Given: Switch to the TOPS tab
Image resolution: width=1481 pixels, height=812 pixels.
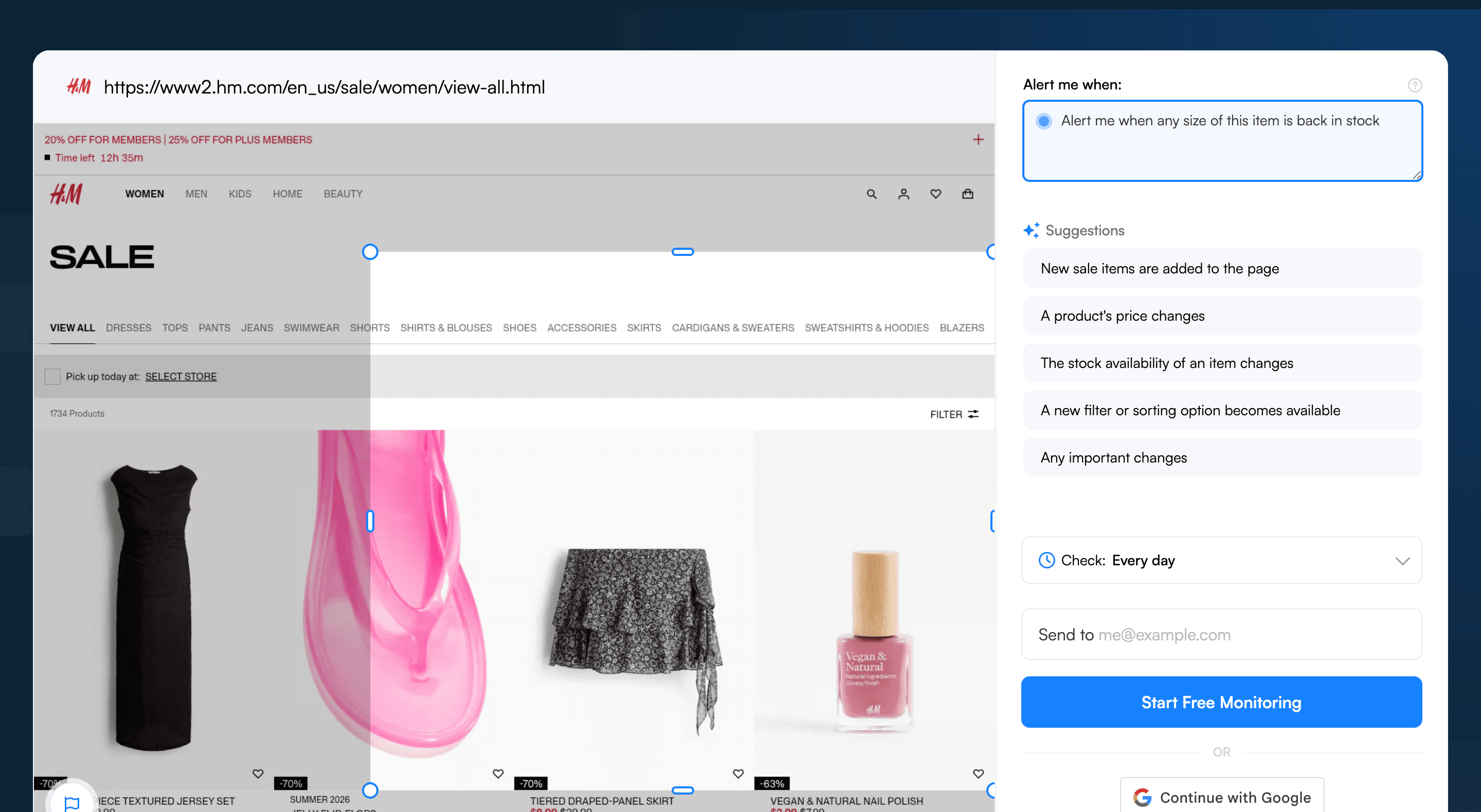Looking at the screenshot, I should [x=175, y=328].
